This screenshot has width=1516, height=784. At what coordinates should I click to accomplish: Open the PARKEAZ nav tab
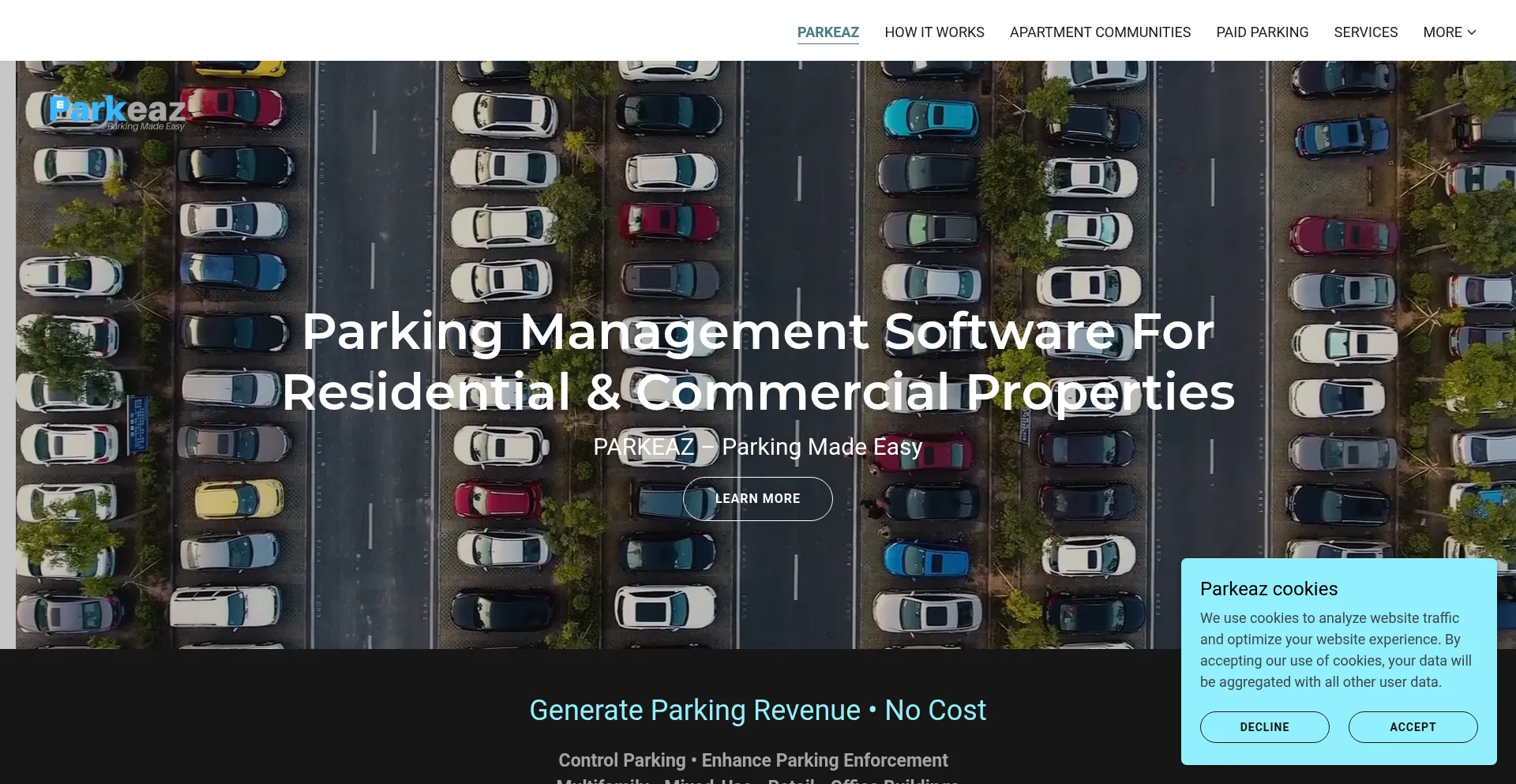pyautogui.click(x=827, y=32)
